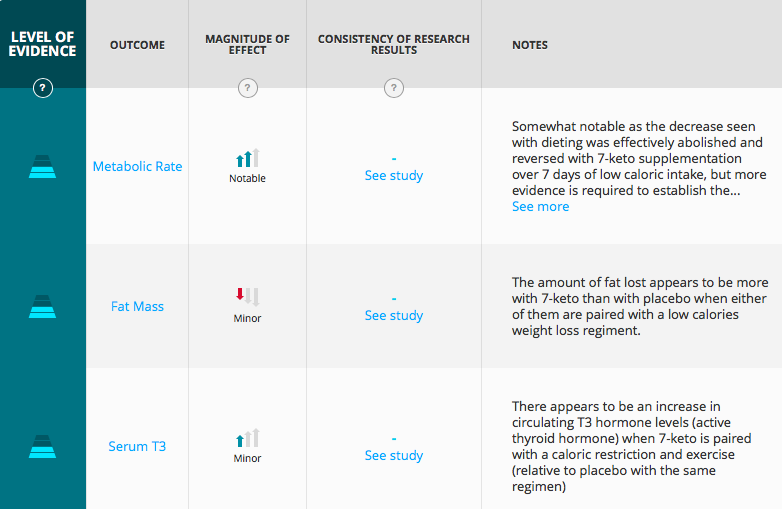The image size is (782, 509).
Task: Click the Magnitude of Effect column header
Action: (247, 44)
